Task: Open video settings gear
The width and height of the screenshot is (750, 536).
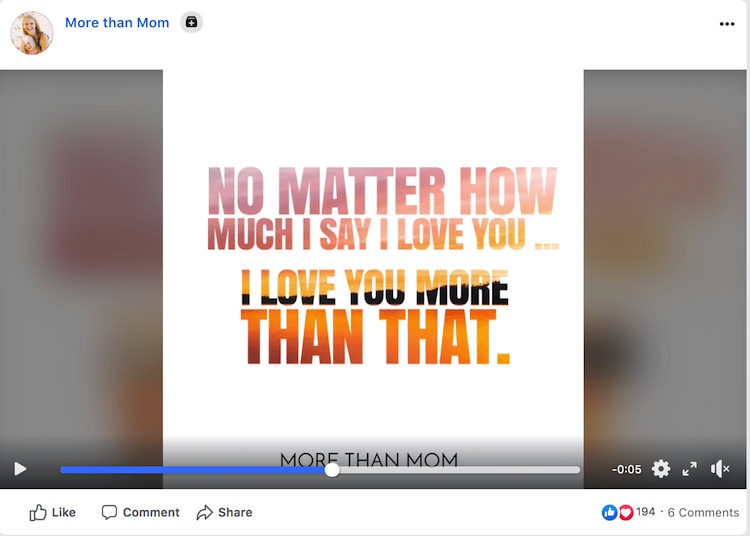Action: [661, 469]
